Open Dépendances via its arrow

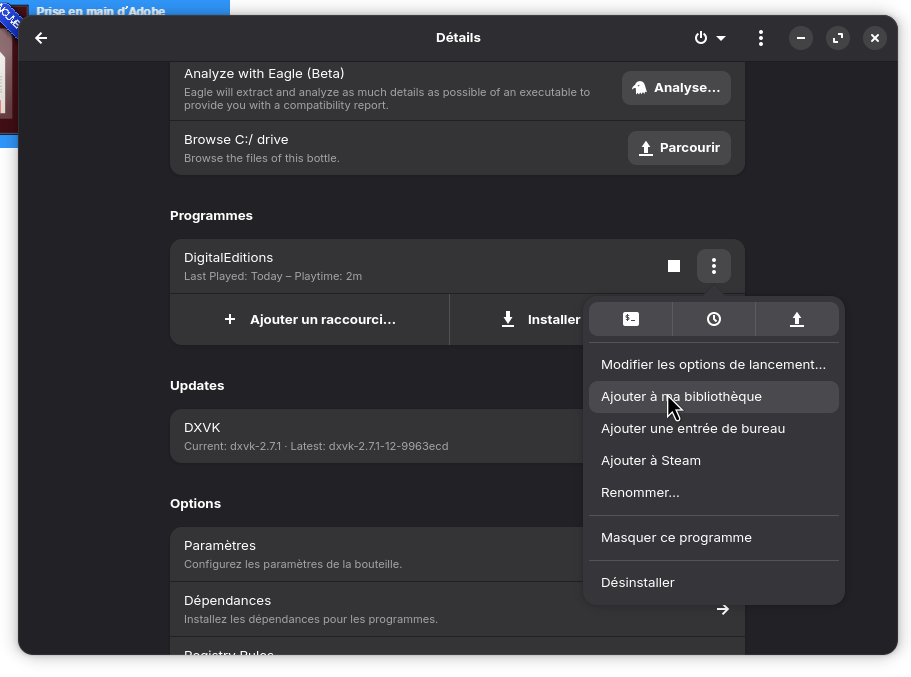point(723,609)
